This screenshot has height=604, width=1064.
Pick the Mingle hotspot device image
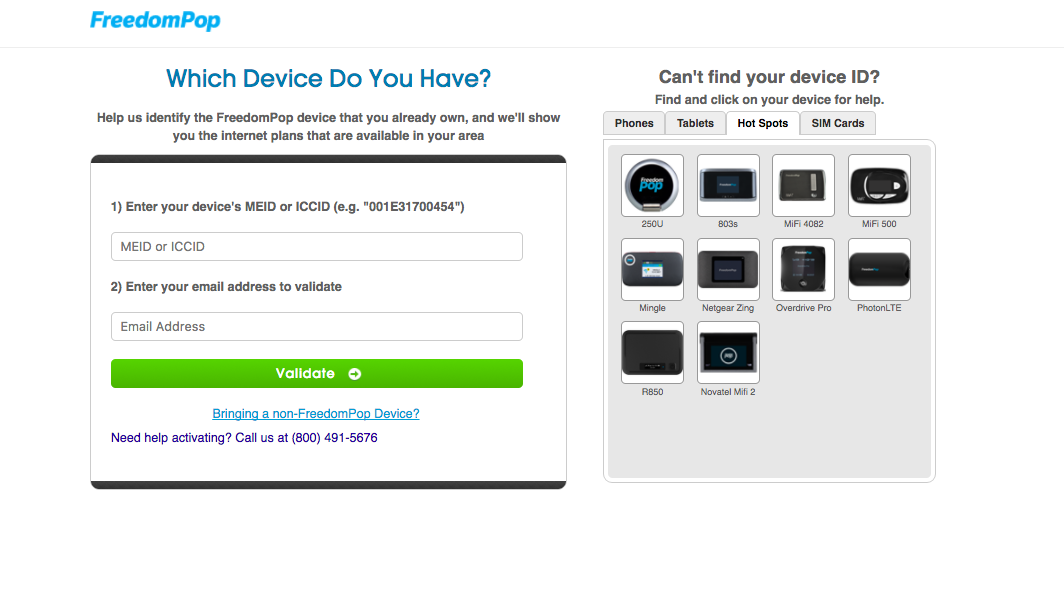652,269
